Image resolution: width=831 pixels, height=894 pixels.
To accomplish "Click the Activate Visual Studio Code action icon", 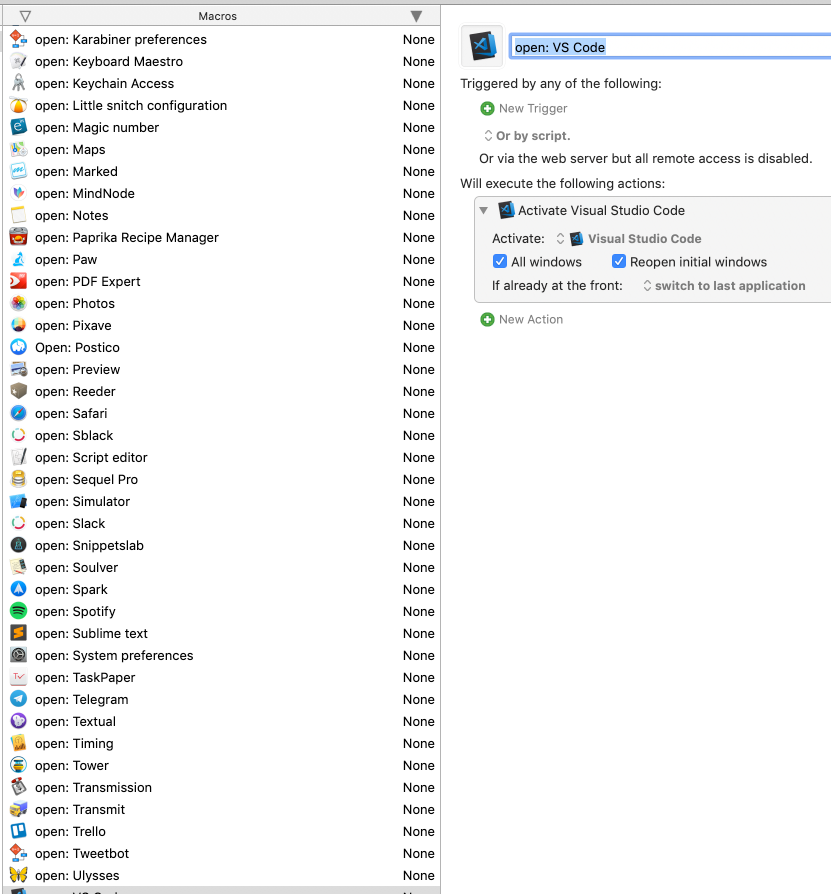I will [506, 210].
